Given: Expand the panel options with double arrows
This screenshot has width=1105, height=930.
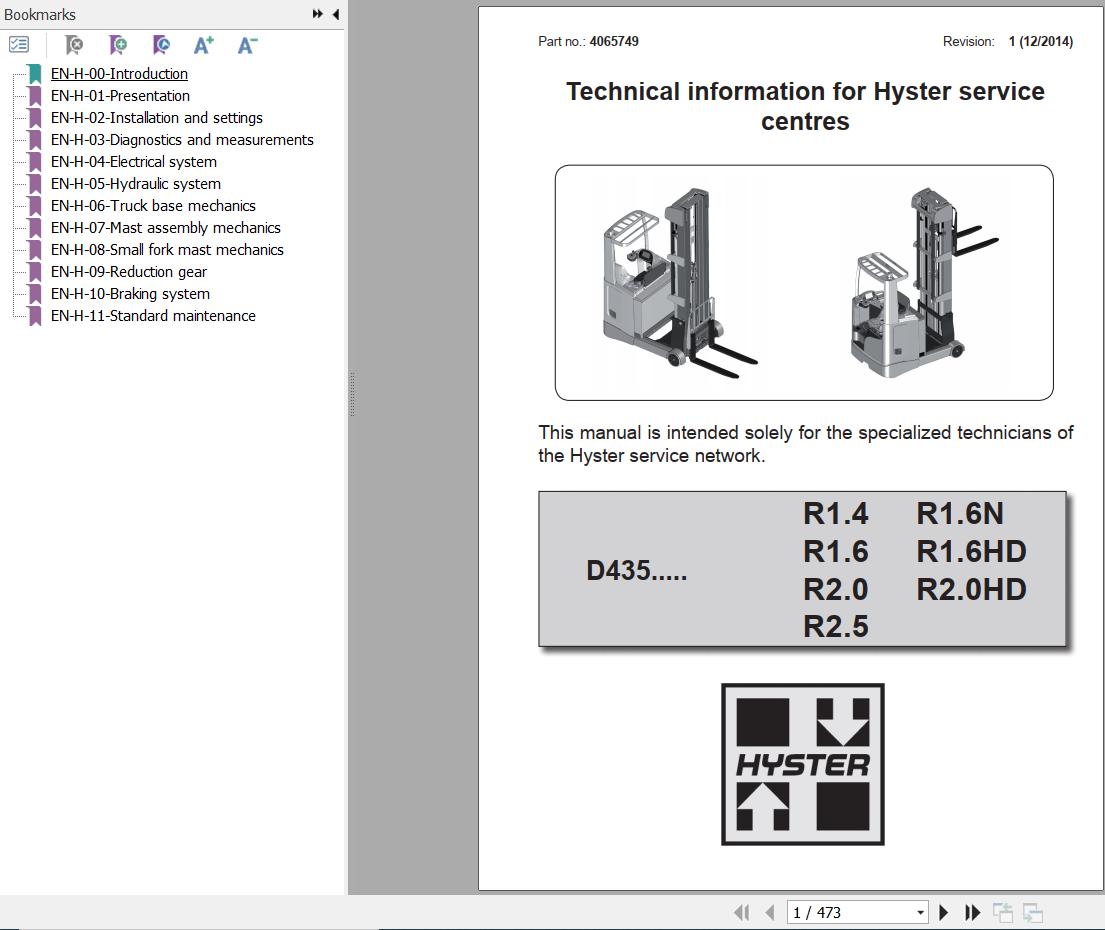Looking at the screenshot, I should coord(316,14).
